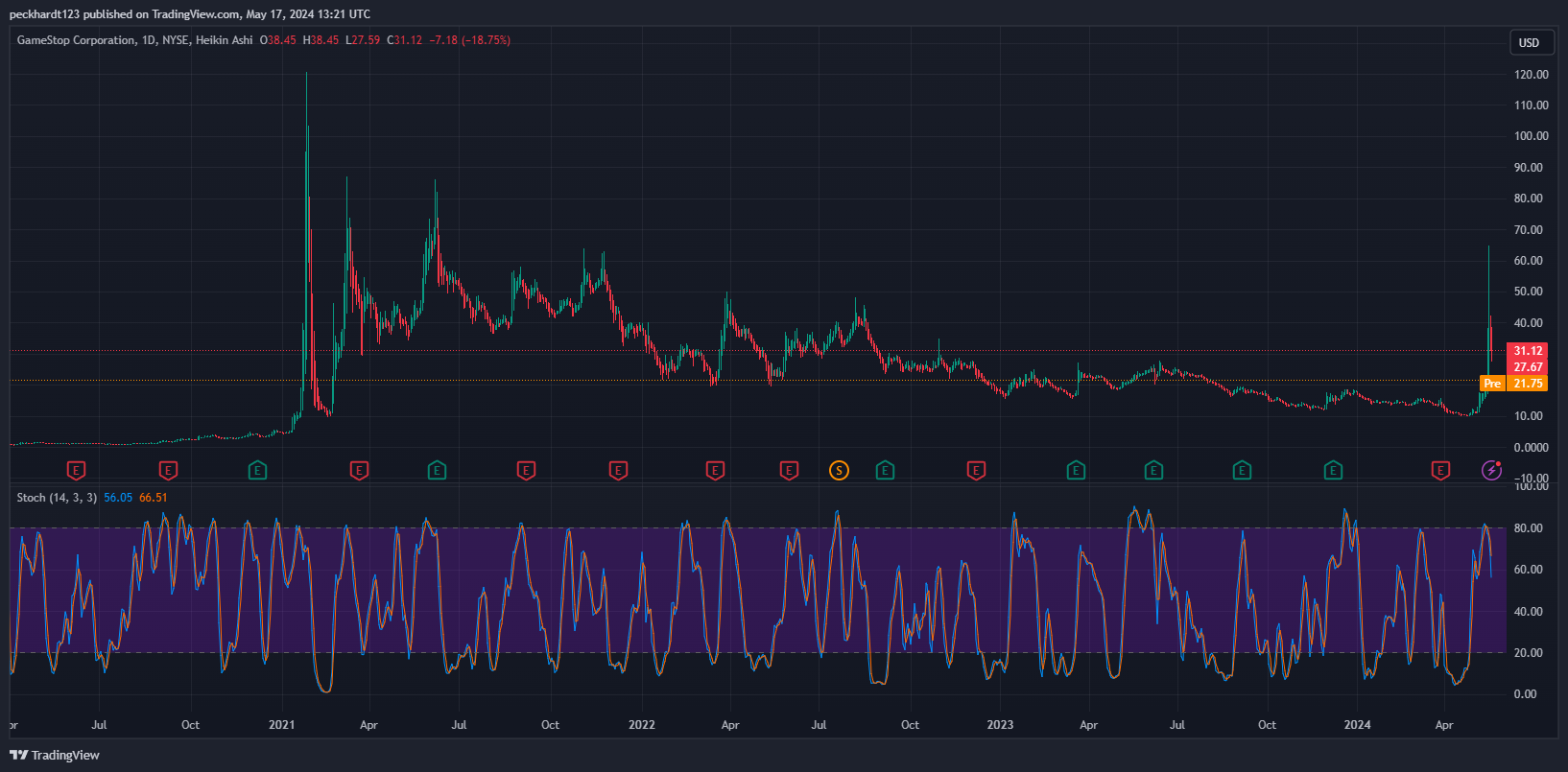
Task: Select the red earnings marker for December 2022
Action: click(x=976, y=470)
